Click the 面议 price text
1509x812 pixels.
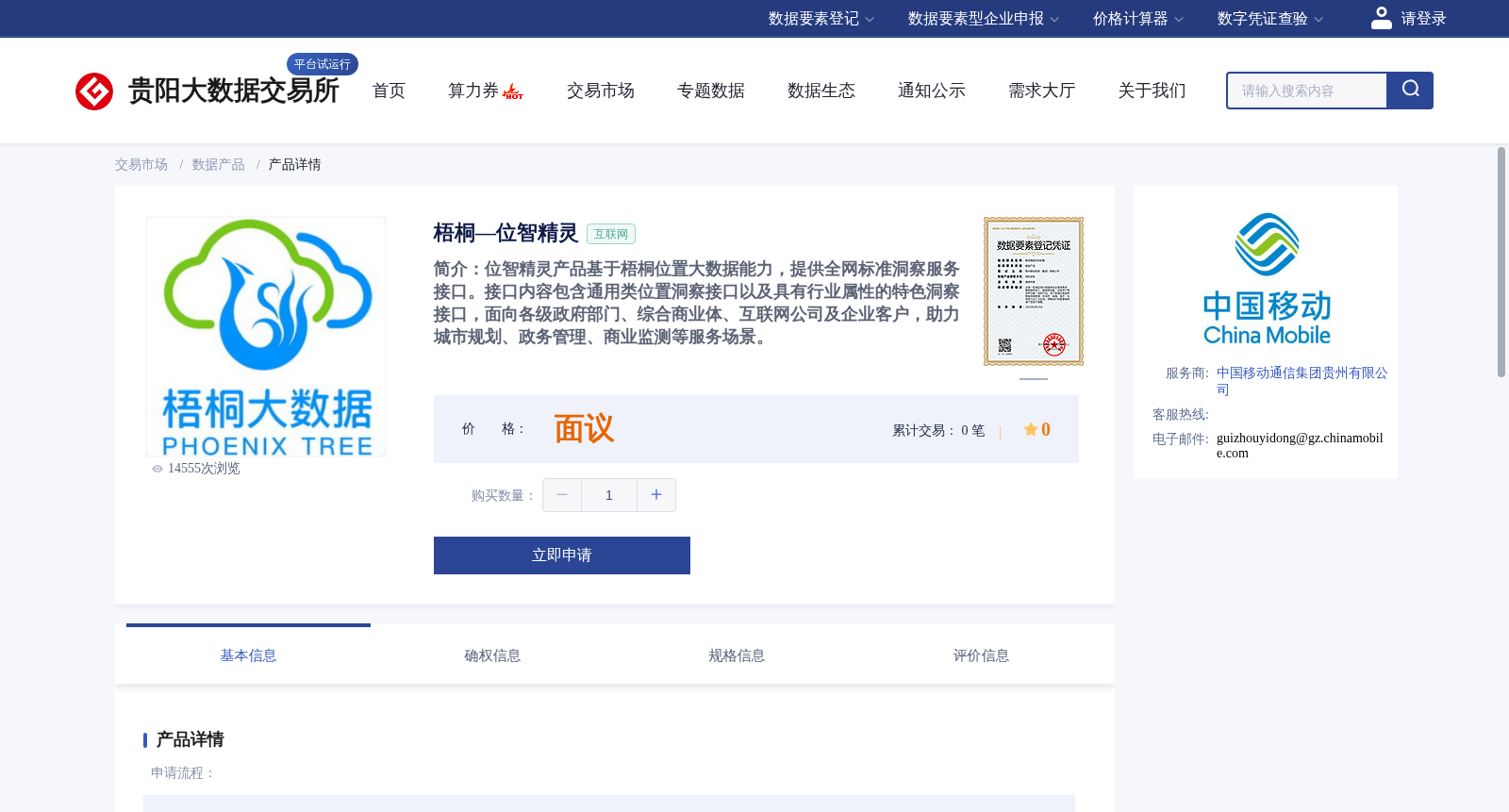[584, 429]
